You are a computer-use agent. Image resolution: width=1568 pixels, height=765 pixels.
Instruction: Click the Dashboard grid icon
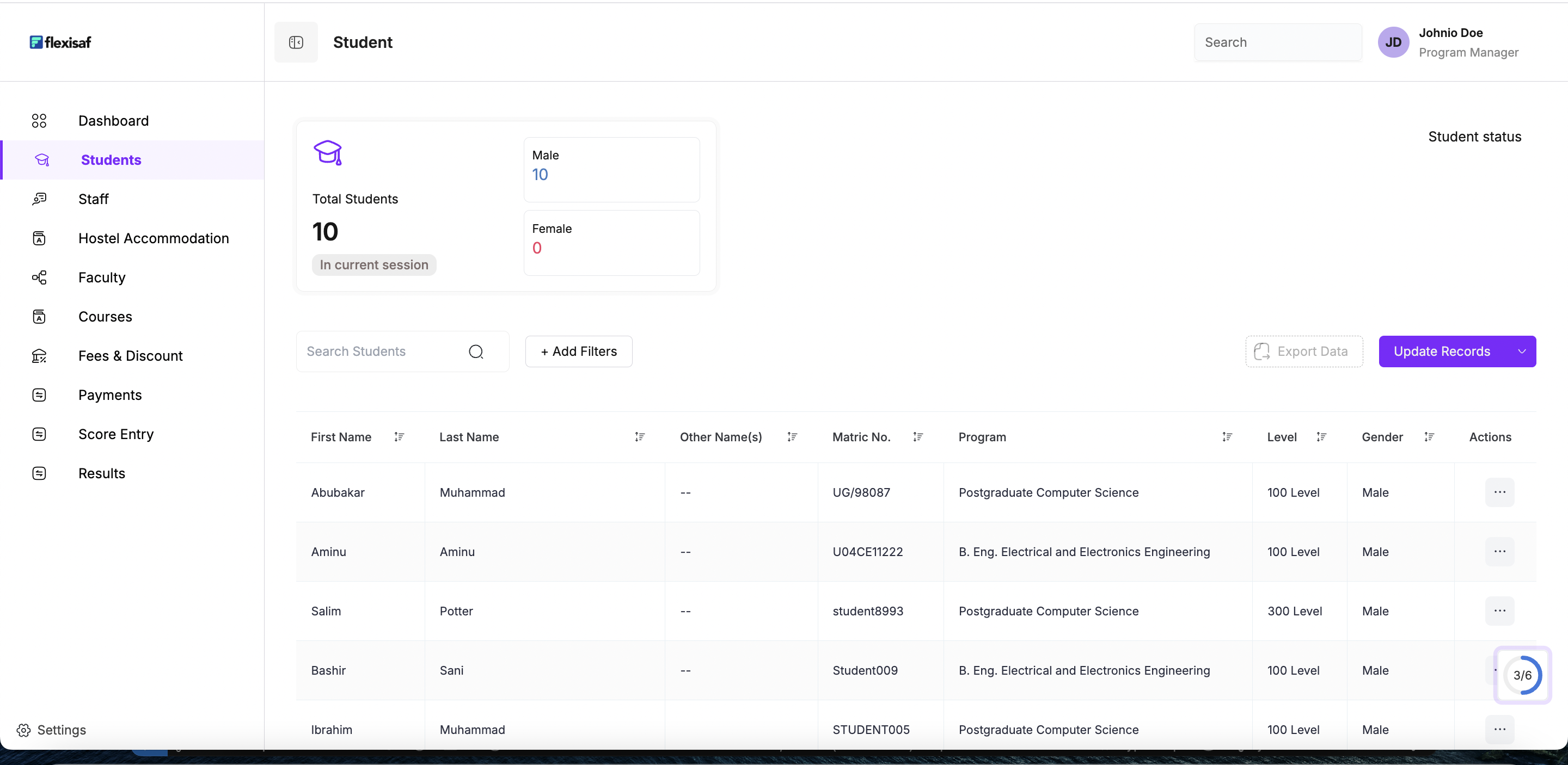click(39, 120)
